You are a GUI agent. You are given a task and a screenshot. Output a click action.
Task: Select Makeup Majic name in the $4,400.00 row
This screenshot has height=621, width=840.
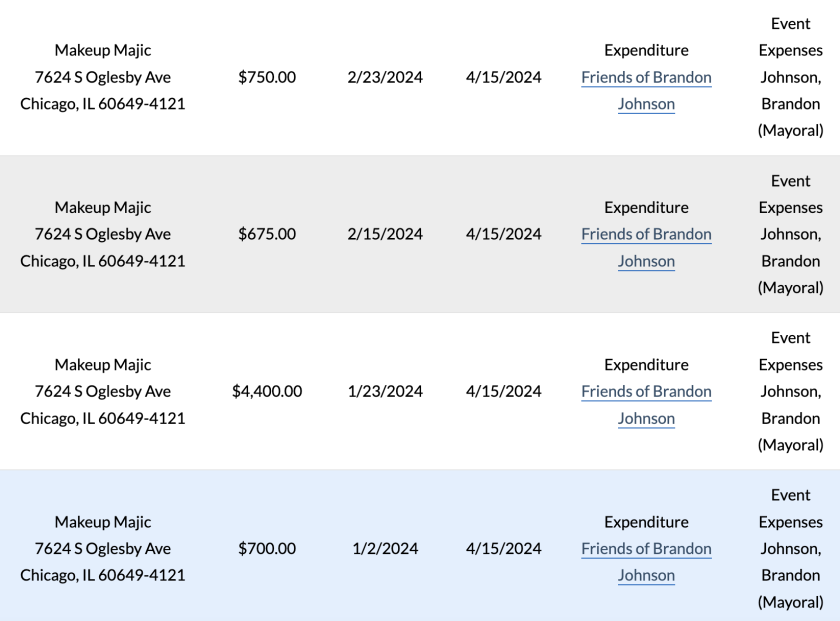pyautogui.click(x=103, y=364)
